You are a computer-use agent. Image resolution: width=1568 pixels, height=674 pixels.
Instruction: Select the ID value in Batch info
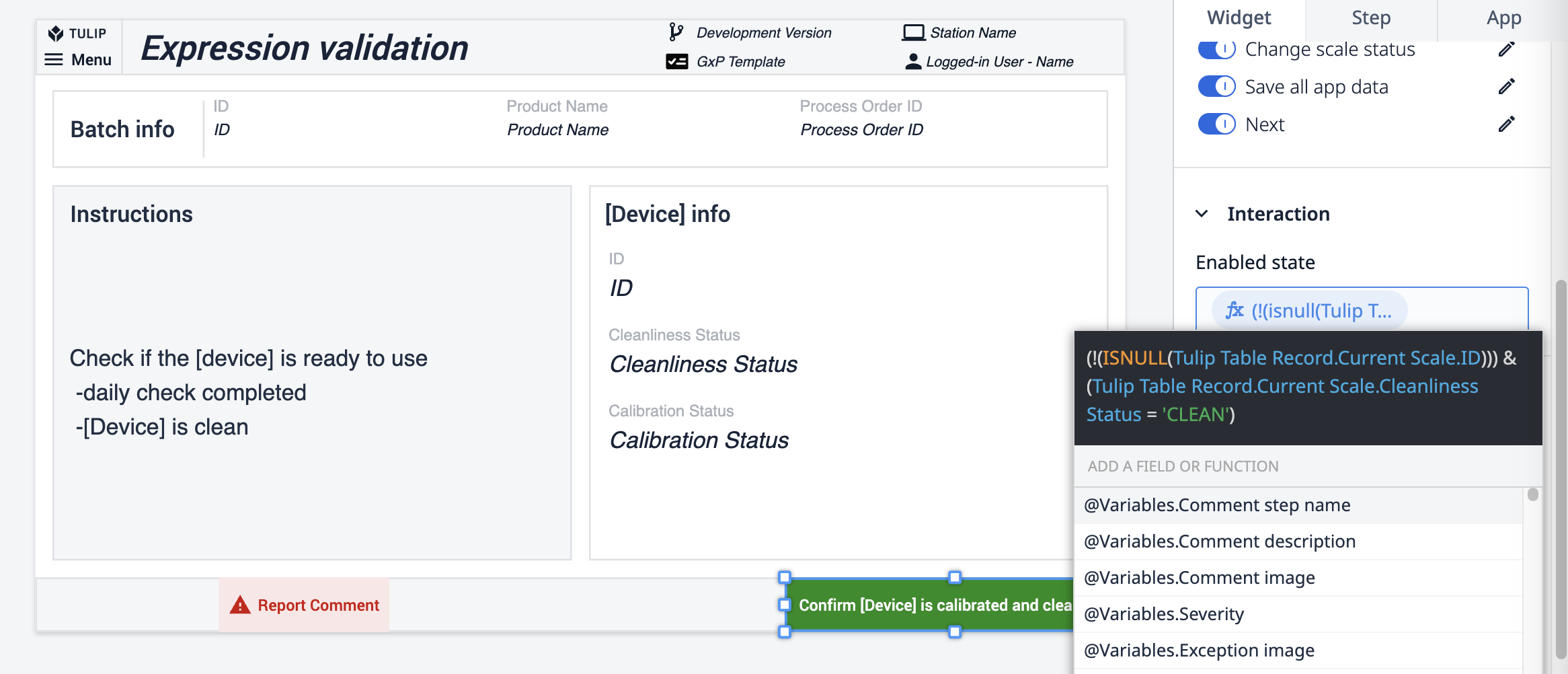tap(222, 130)
